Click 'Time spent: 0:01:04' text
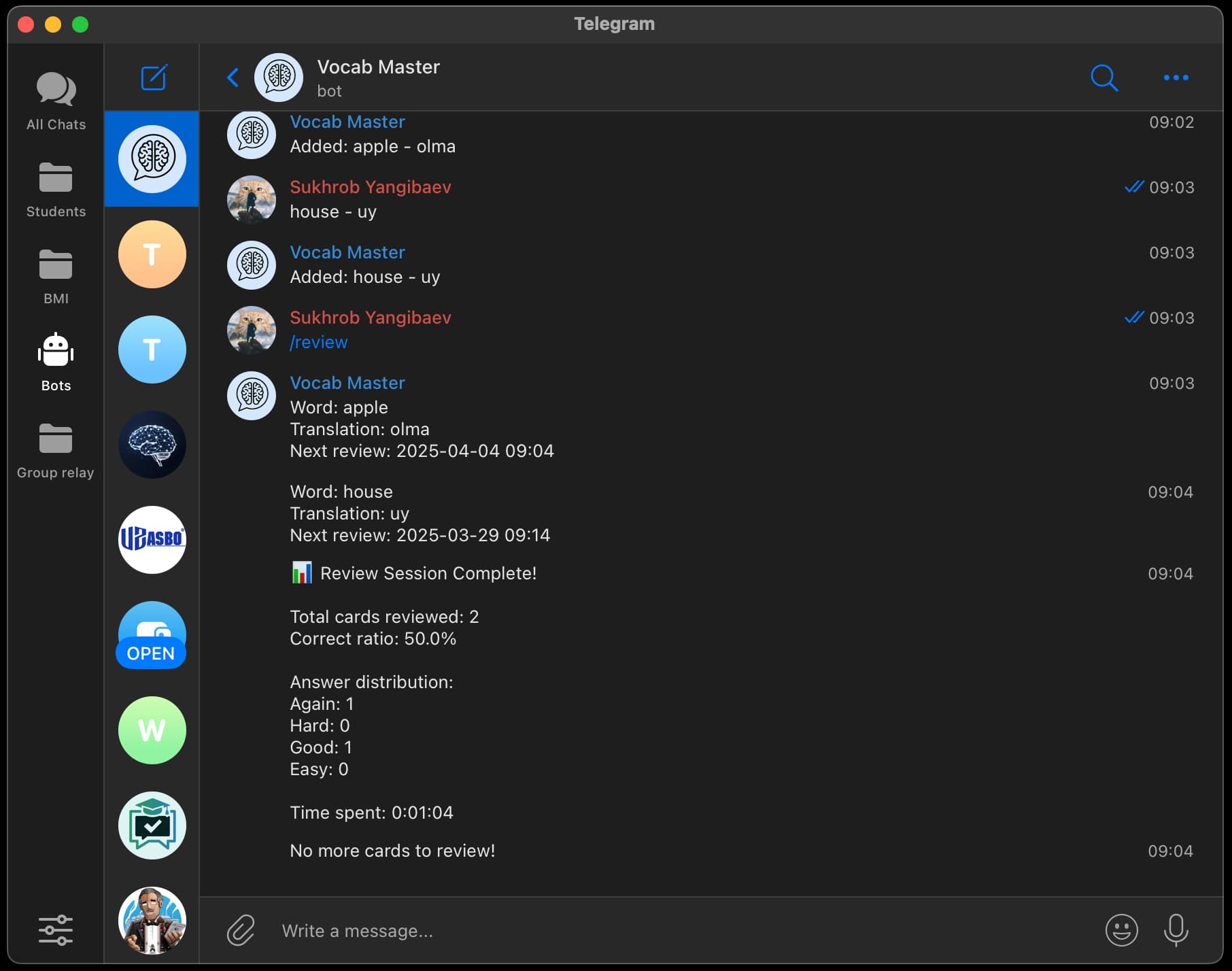The width and height of the screenshot is (1232, 971). (x=371, y=813)
